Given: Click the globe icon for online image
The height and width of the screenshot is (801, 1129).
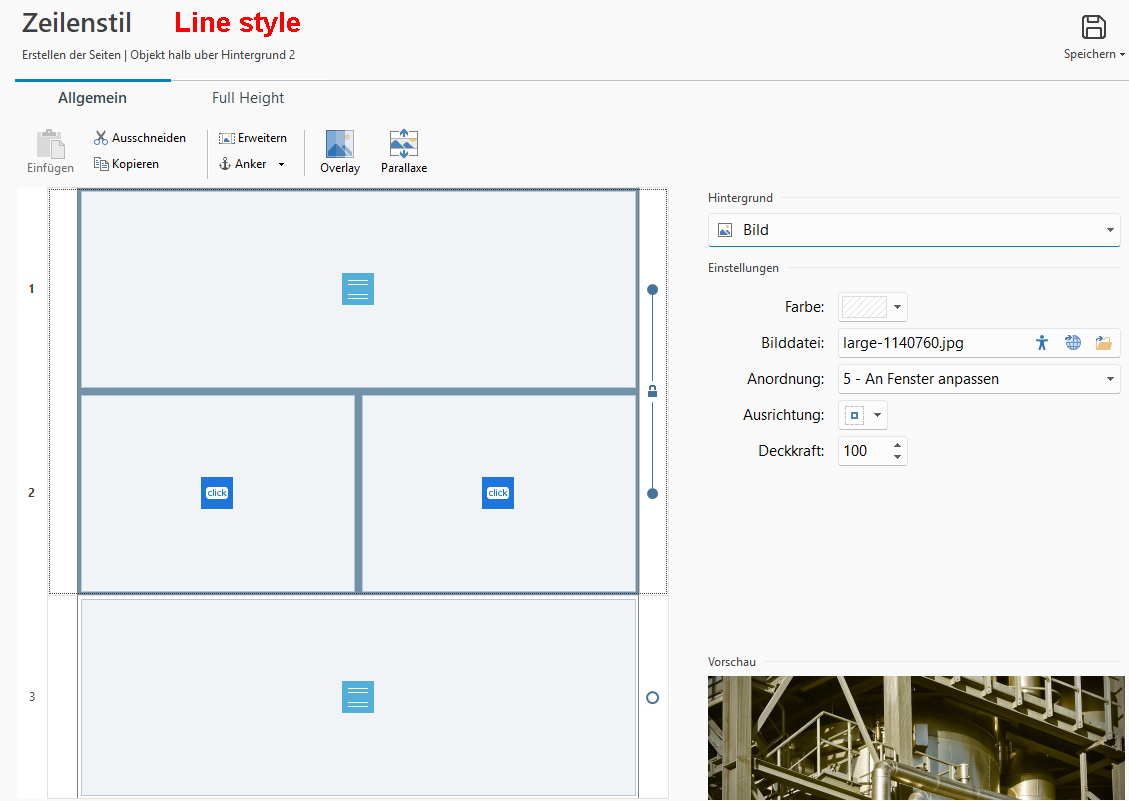Looking at the screenshot, I should (x=1073, y=343).
